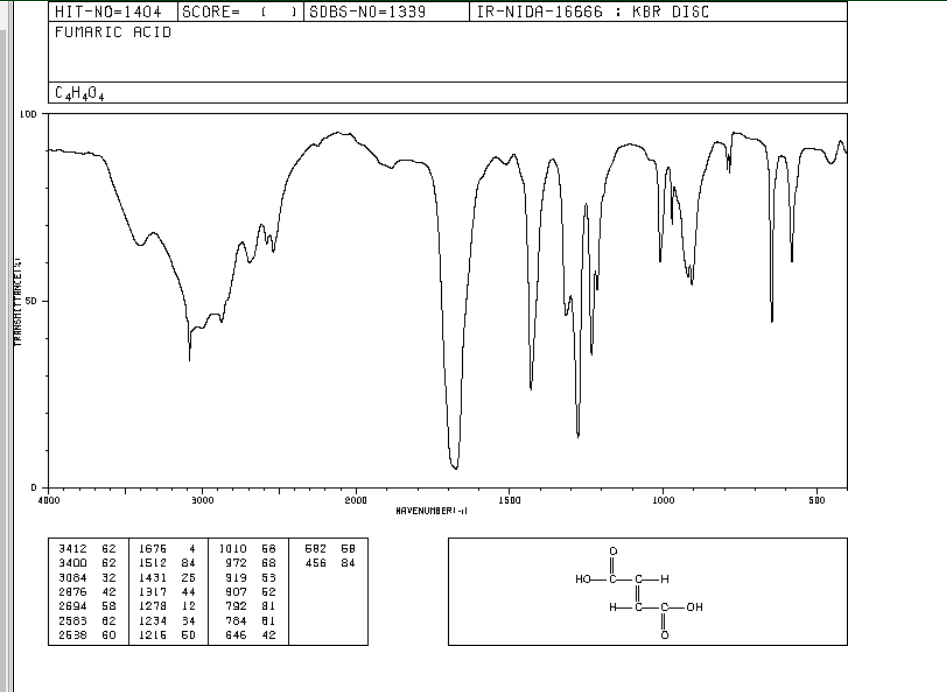The height and width of the screenshot is (692, 947).
Task: Select the fumaric acid structure diagram
Action: click(642, 589)
